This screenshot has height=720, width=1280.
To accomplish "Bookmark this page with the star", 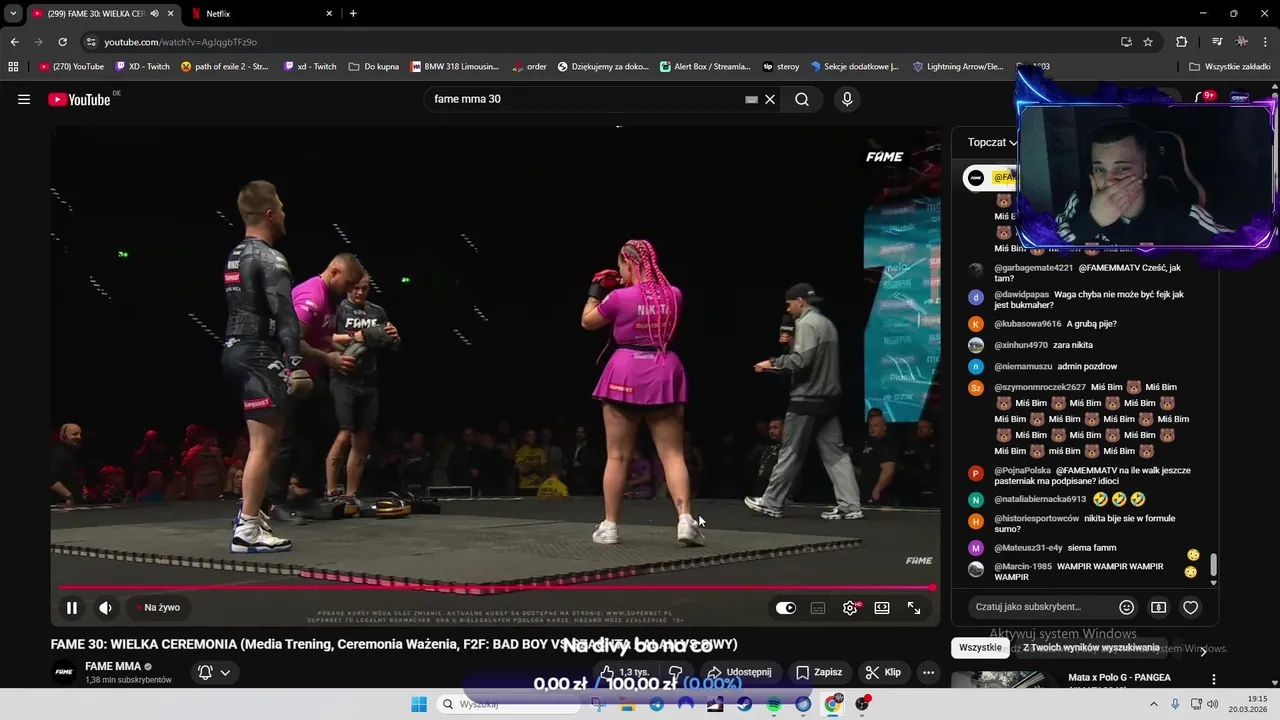I will point(1148,42).
